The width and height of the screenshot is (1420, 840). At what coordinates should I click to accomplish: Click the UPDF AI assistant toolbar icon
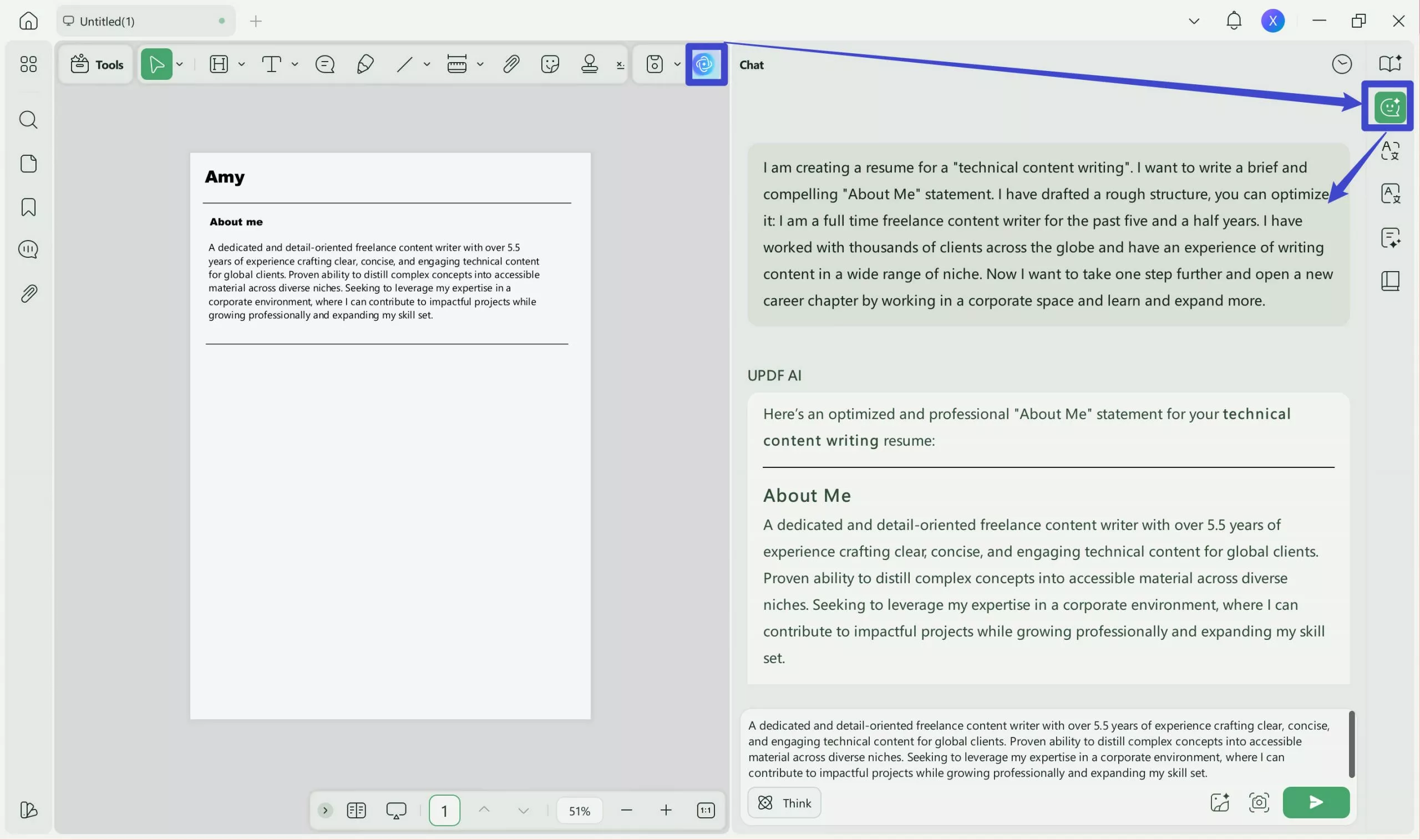[x=705, y=64]
